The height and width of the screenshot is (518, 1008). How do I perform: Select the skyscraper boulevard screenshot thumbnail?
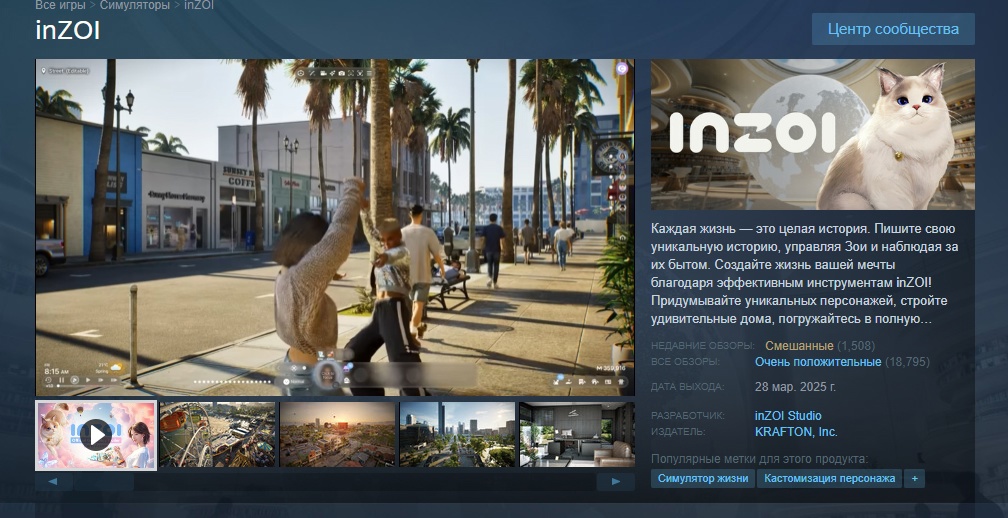[457, 434]
